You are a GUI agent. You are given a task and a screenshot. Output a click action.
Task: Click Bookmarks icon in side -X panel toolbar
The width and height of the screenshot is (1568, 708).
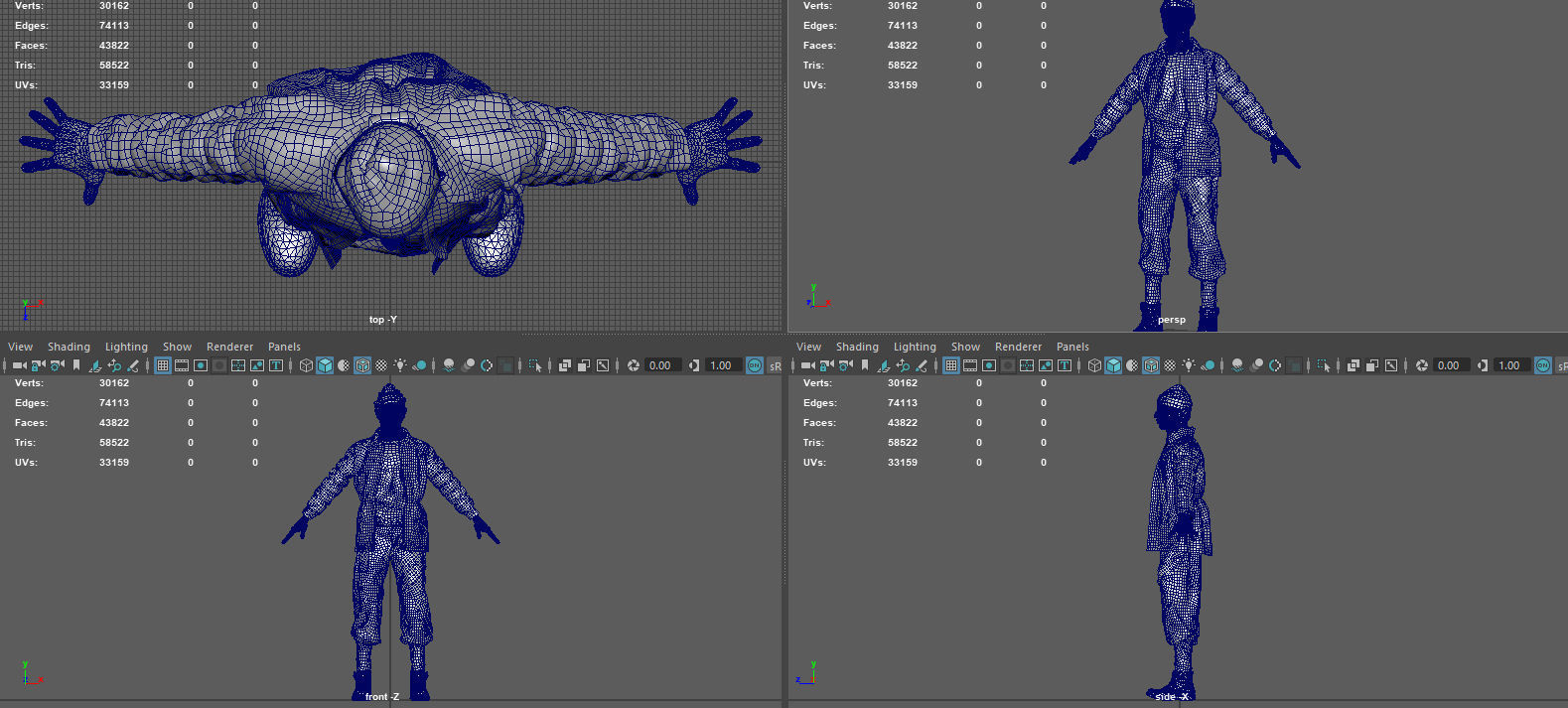(865, 365)
